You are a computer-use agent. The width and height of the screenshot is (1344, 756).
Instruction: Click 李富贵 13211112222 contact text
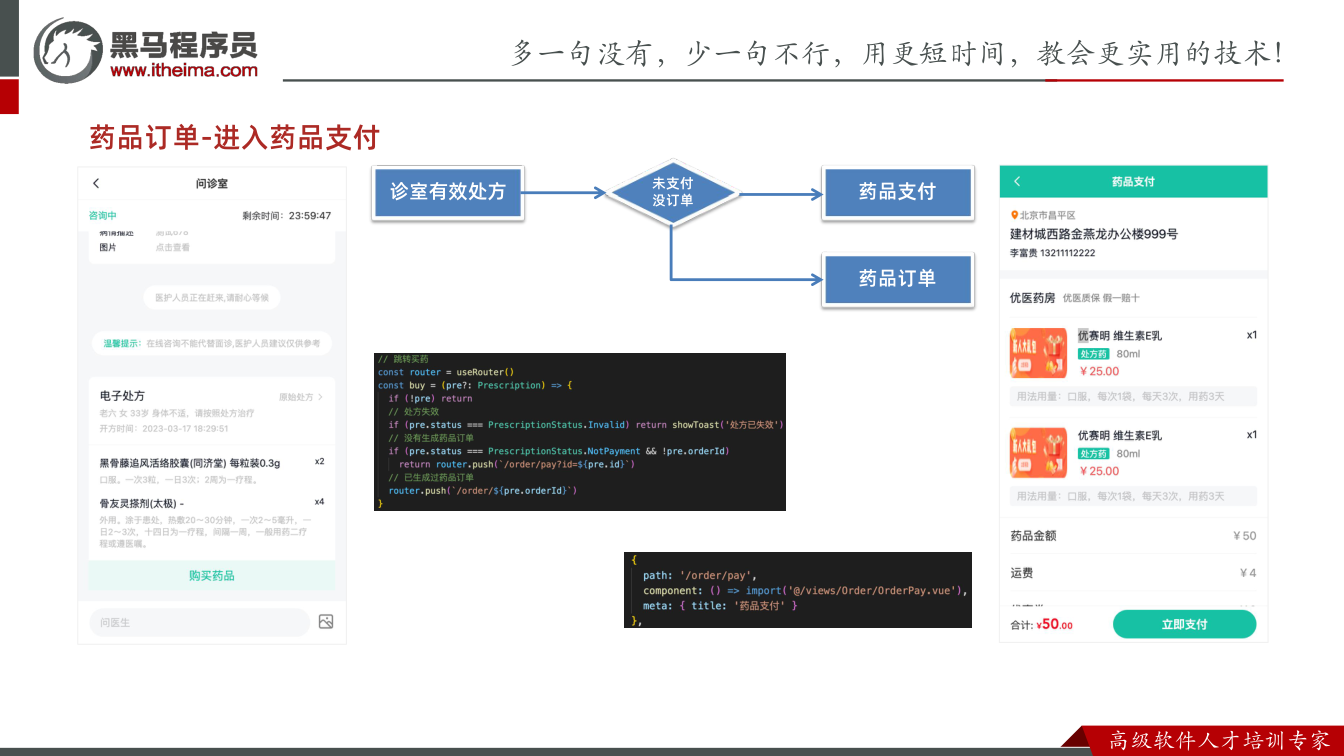point(1052,253)
